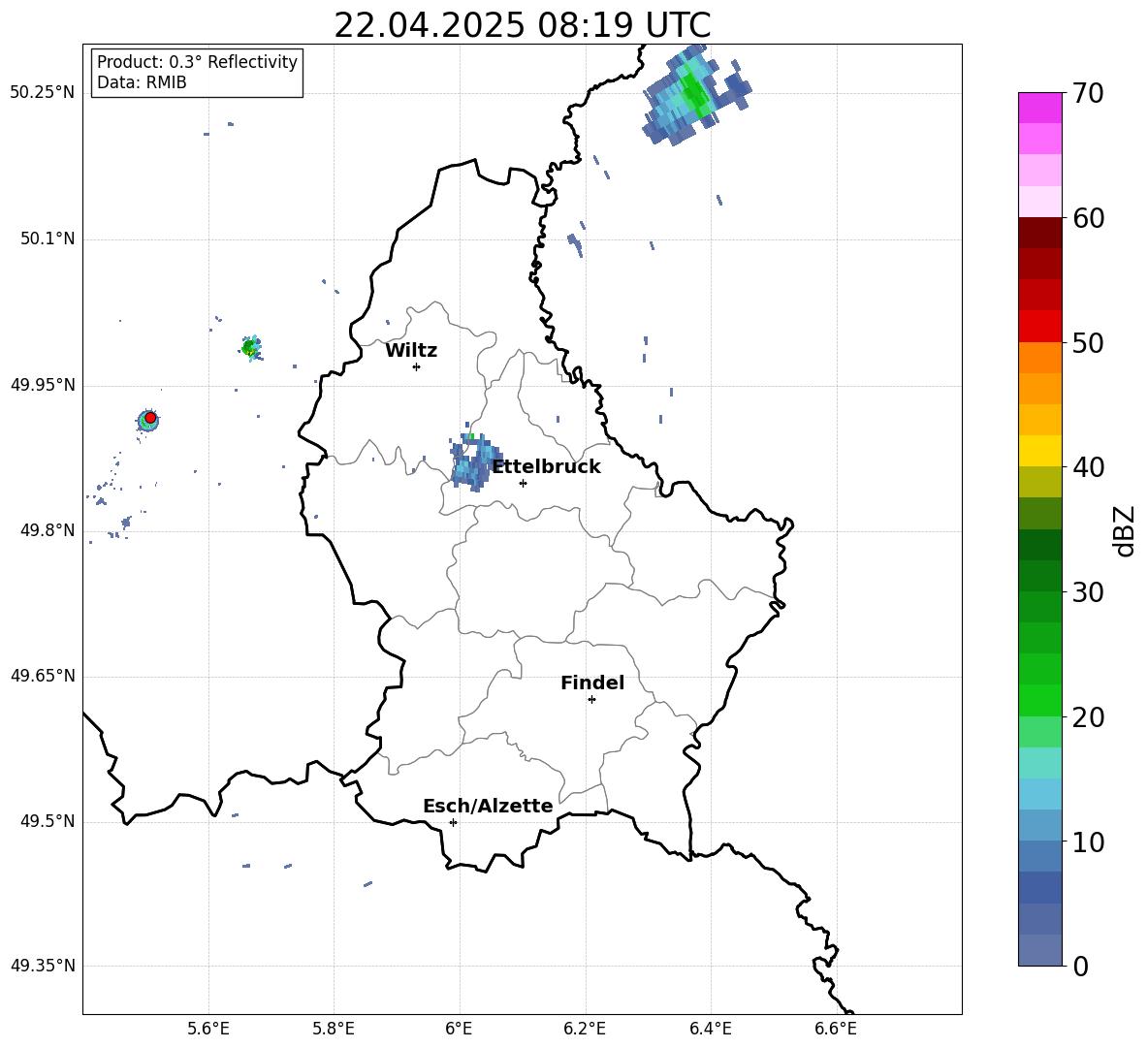Pick the yellow swatch just above 40 dBZ
Image resolution: width=1148 pixels, height=1048 pixels.
(1040, 451)
